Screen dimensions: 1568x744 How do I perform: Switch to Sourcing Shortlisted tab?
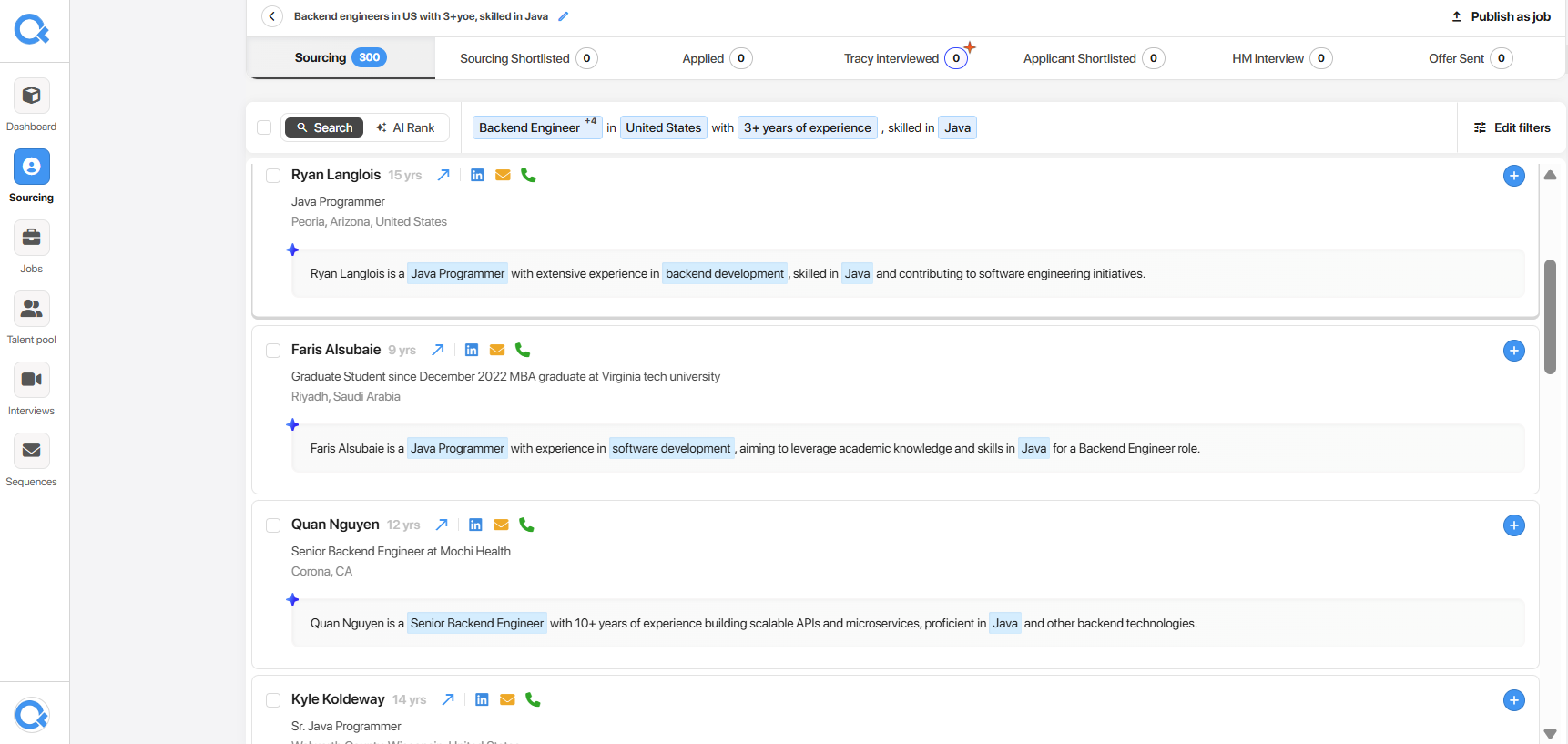(529, 58)
